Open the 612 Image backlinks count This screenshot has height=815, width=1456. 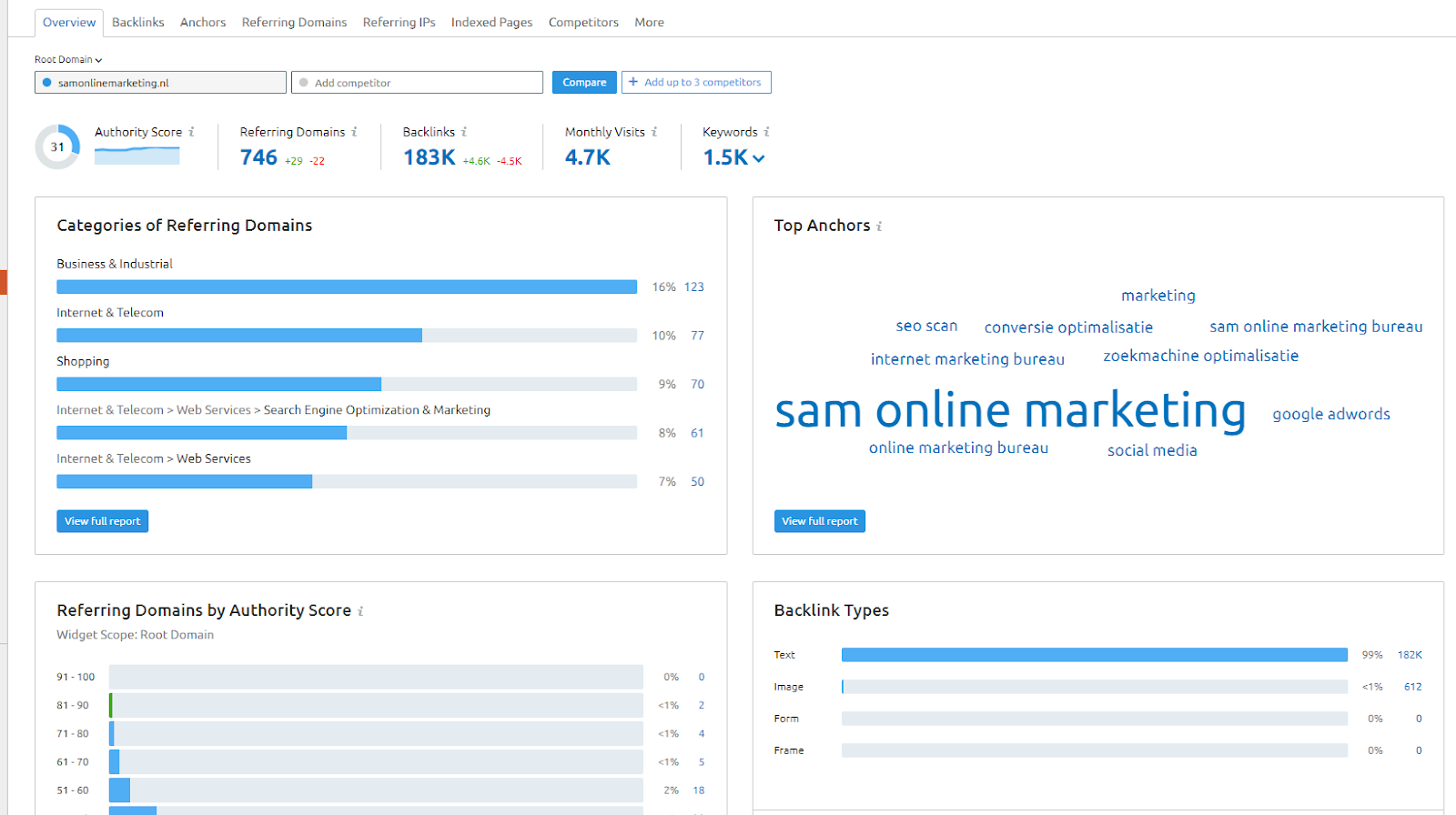pos(1412,687)
